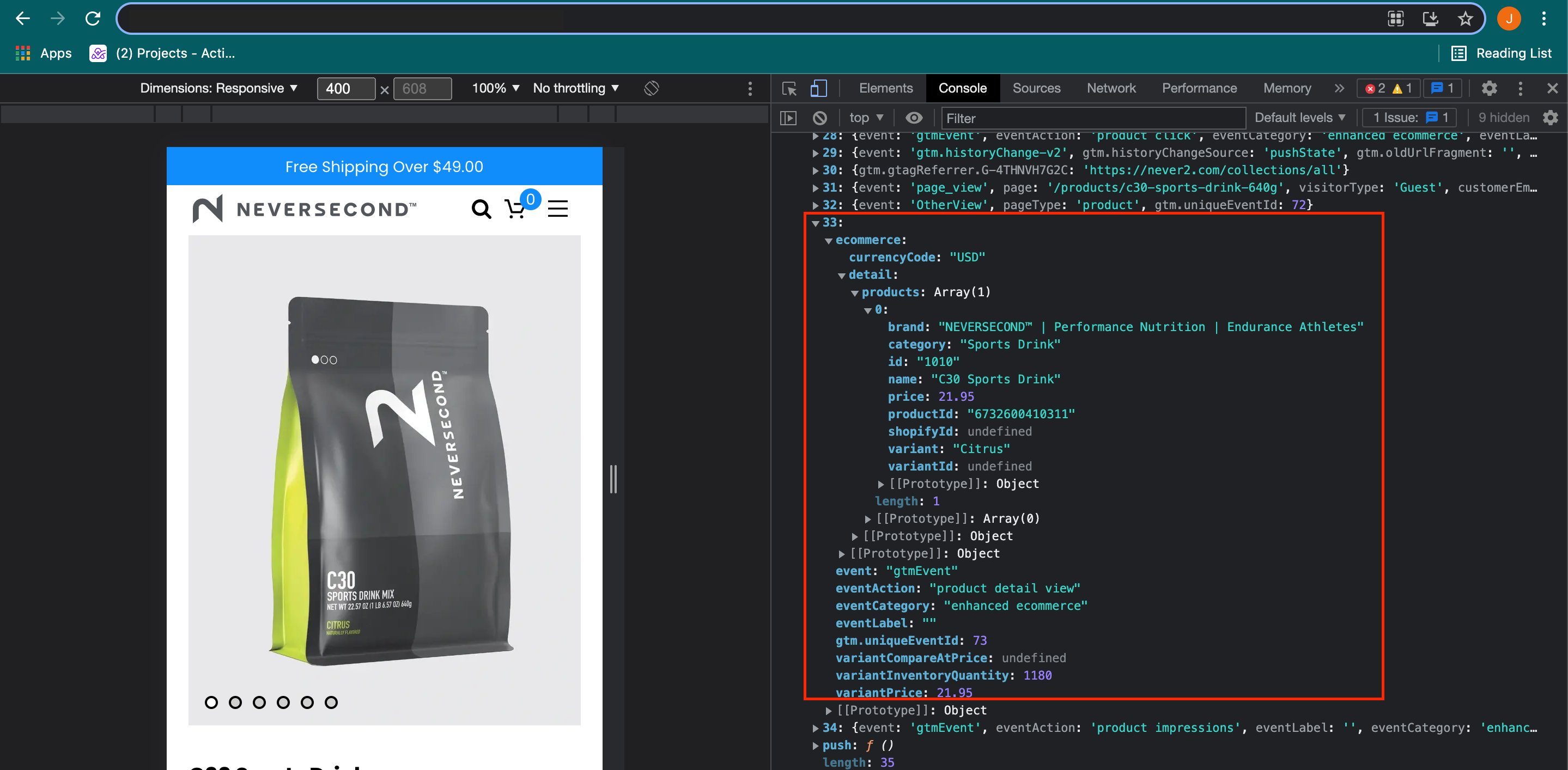Bookmark page with the star icon
This screenshot has width=1568, height=770.
click(x=1465, y=19)
